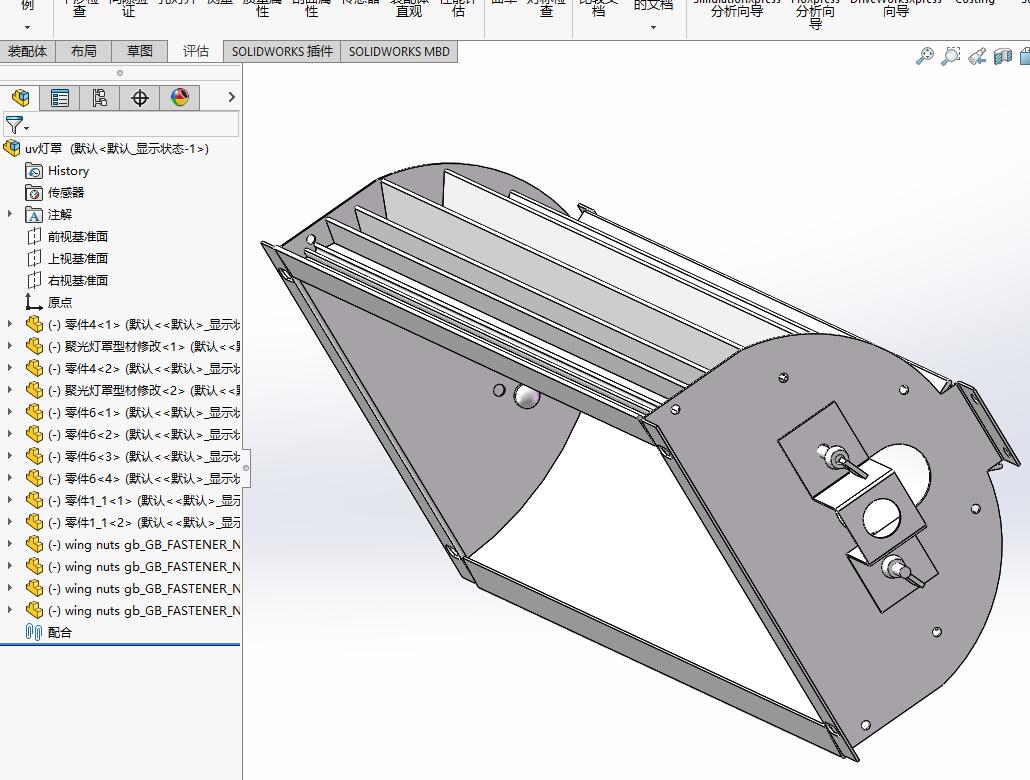1030x780 pixels.
Task: Open the SOLIDWORKS 插件 tab
Action: coord(282,51)
